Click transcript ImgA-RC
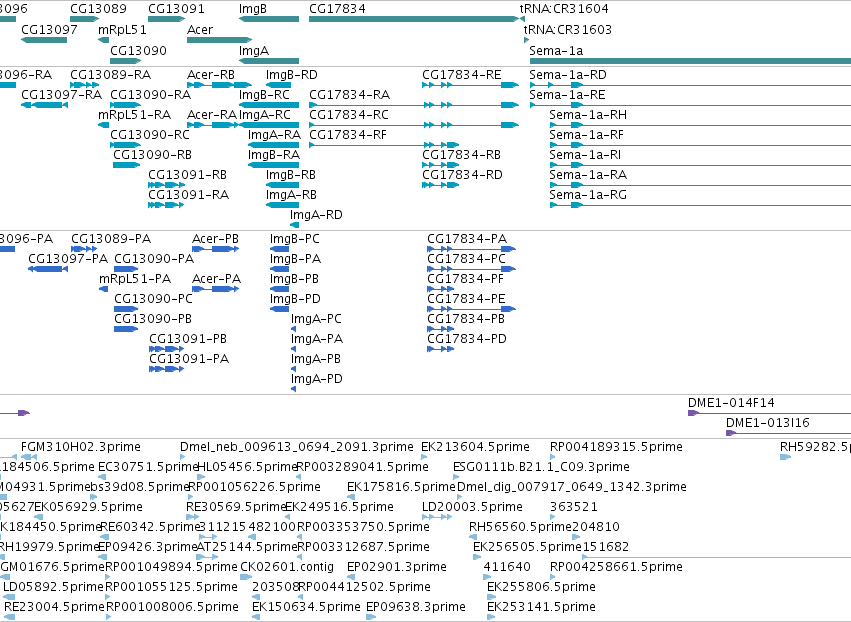The height and width of the screenshot is (622, 851). pyautogui.click(x=265, y=115)
